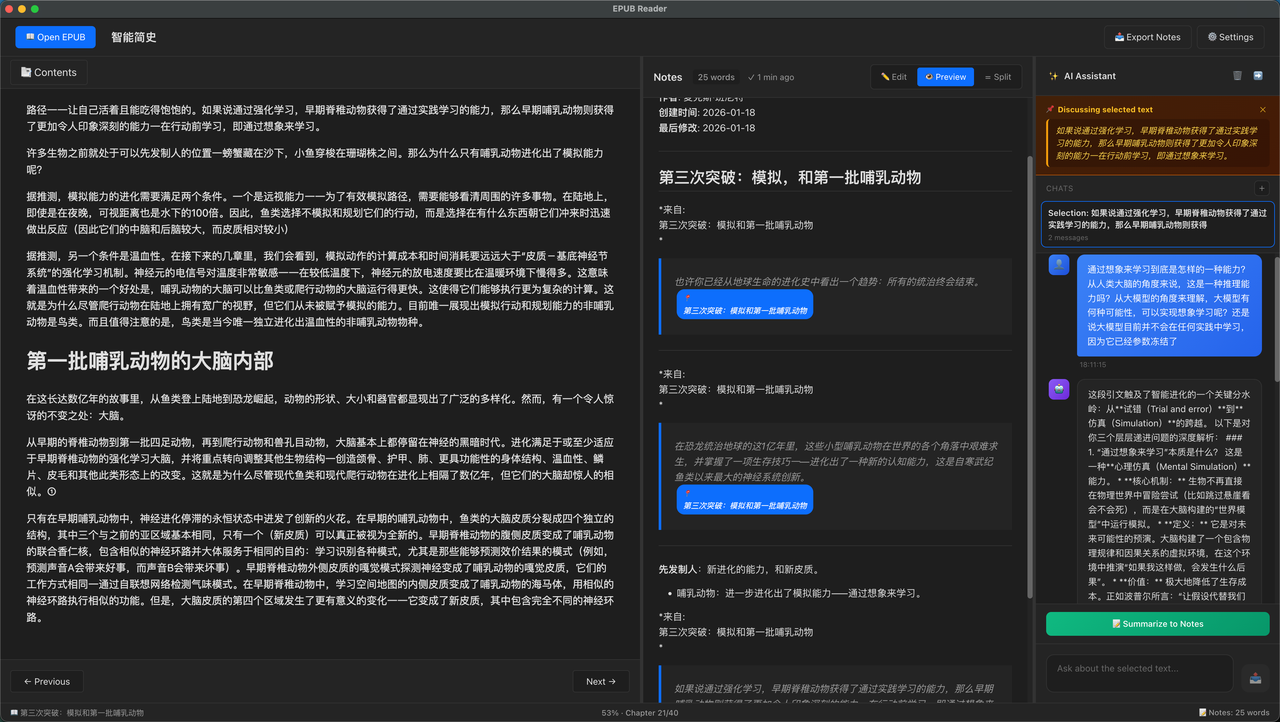The width and height of the screenshot is (1280, 722).
Task: Click the status bar text 53% · Chapter 21/40
Action: [x=640, y=713]
